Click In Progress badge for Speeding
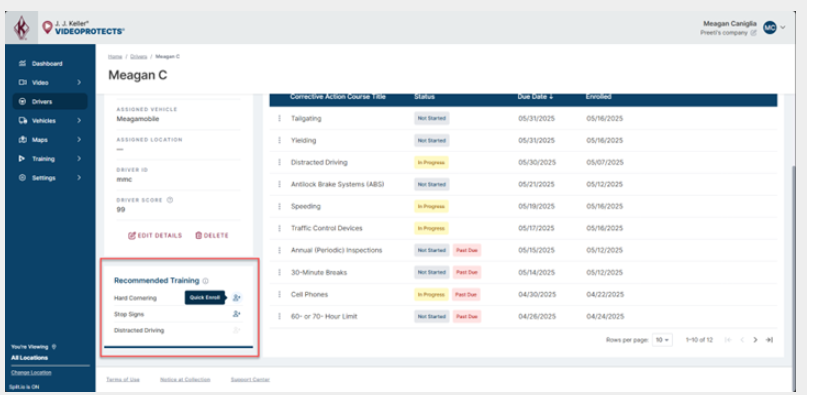The height and width of the screenshot is (395, 815). 431,206
